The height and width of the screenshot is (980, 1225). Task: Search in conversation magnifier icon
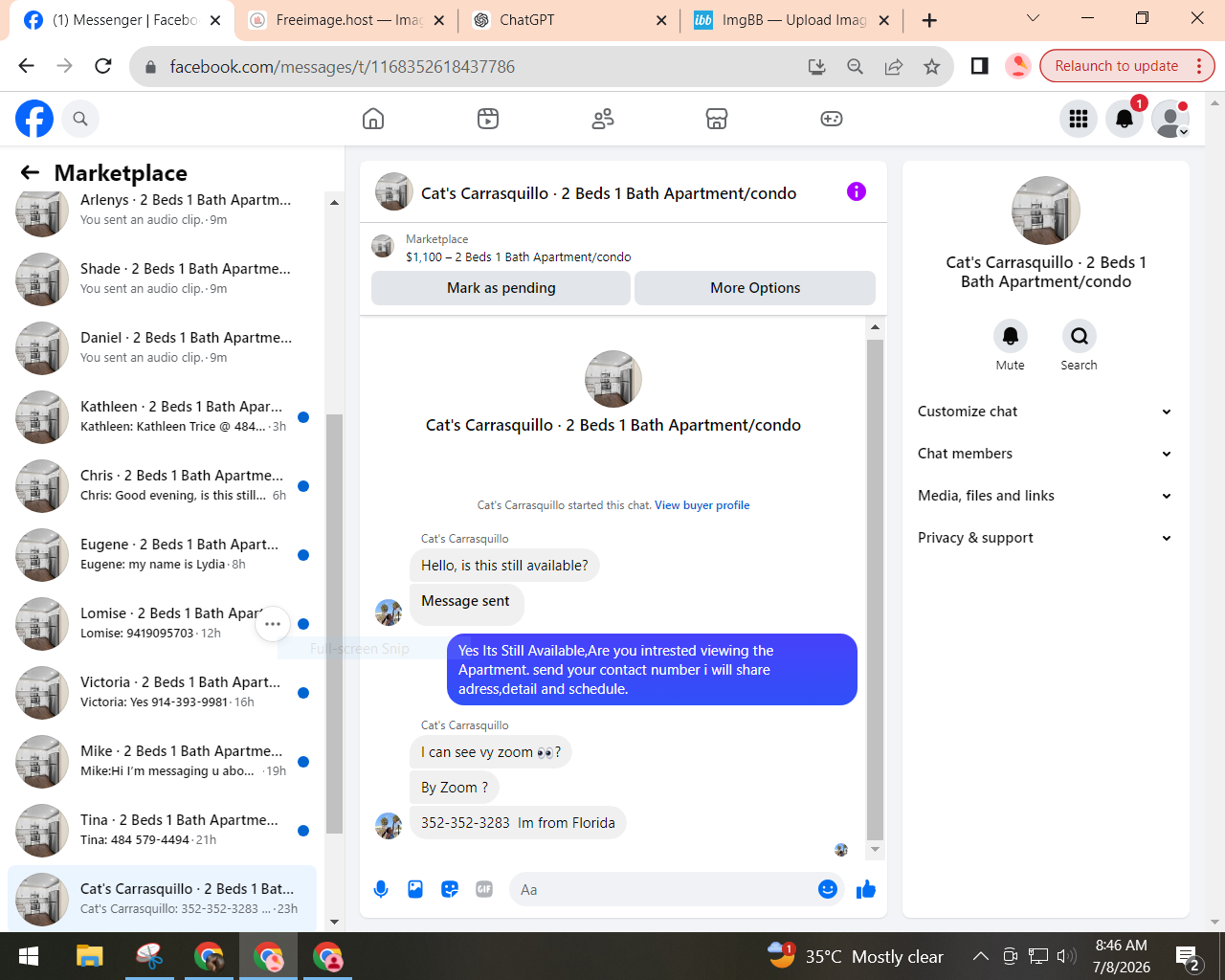point(1080,336)
